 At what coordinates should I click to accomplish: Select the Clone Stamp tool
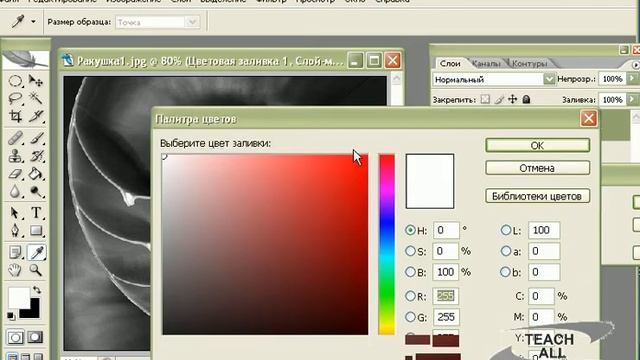15,156
